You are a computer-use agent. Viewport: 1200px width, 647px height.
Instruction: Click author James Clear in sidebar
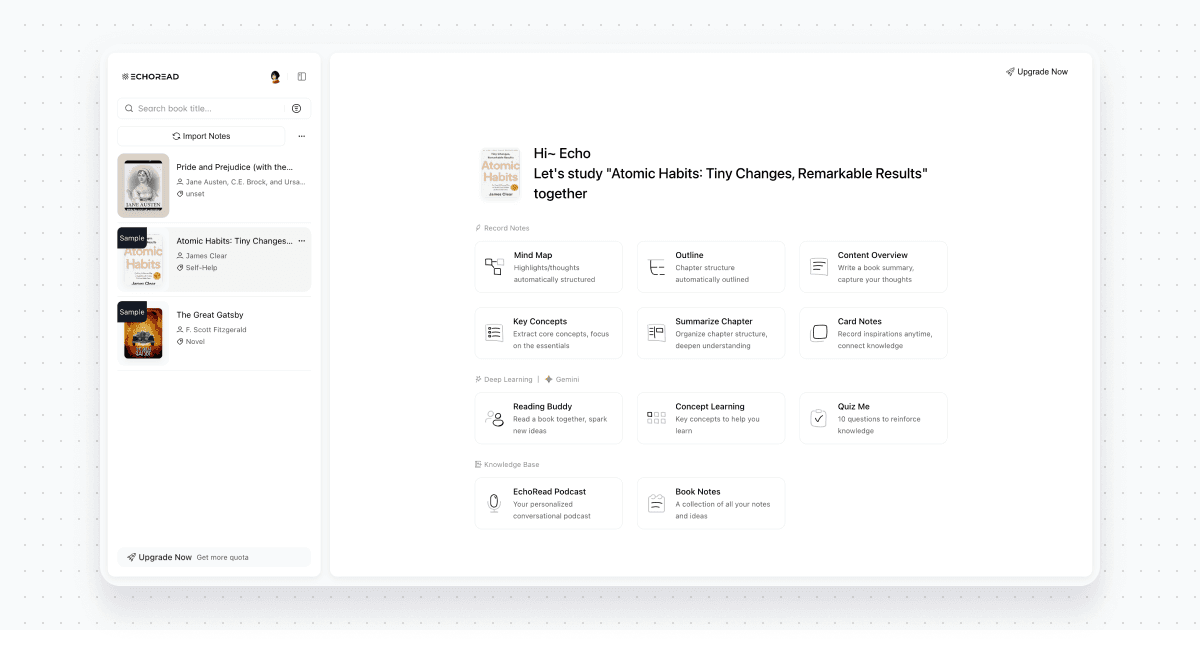coord(206,256)
